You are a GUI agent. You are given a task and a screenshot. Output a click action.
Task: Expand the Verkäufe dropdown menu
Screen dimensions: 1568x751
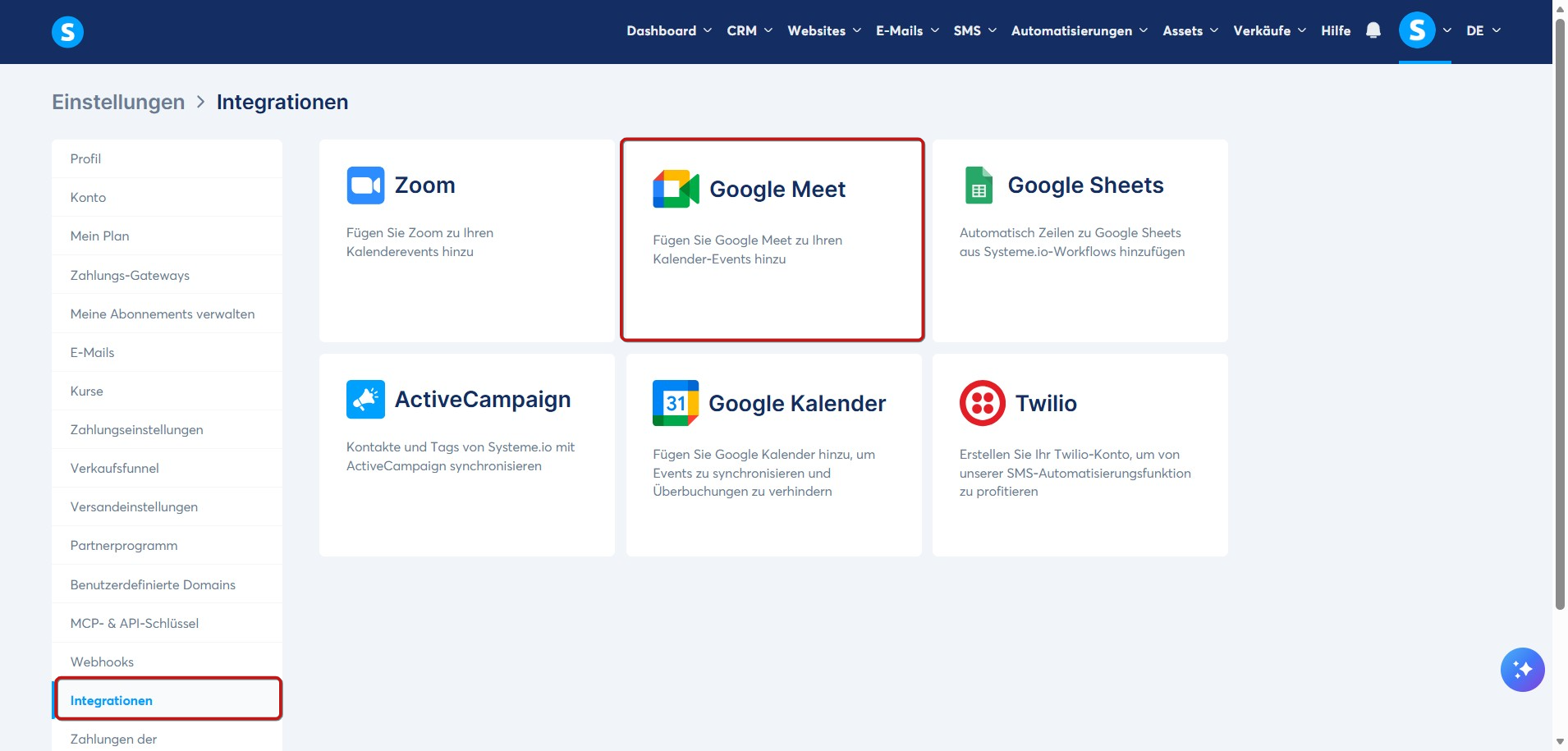tap(1269, 31)
